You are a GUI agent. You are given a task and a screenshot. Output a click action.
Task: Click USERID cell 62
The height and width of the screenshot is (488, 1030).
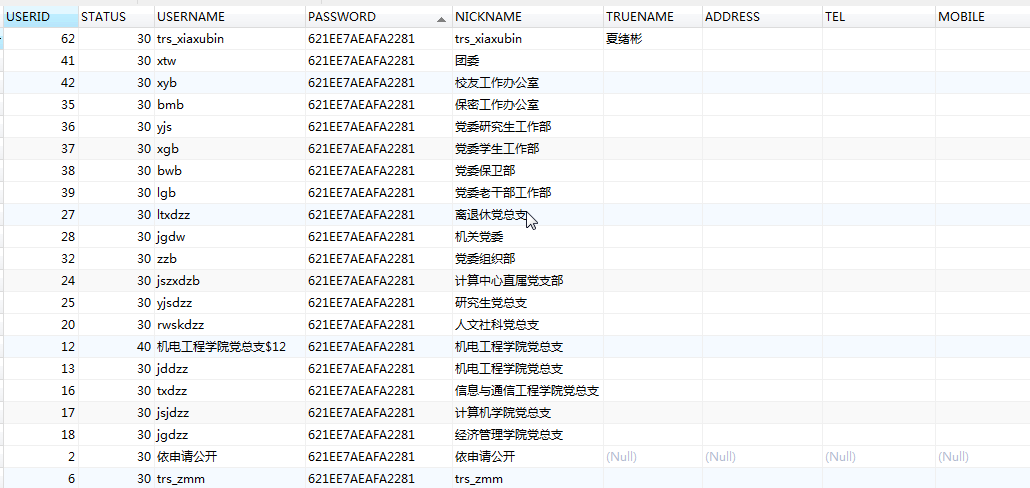click(x=41, y=39)
